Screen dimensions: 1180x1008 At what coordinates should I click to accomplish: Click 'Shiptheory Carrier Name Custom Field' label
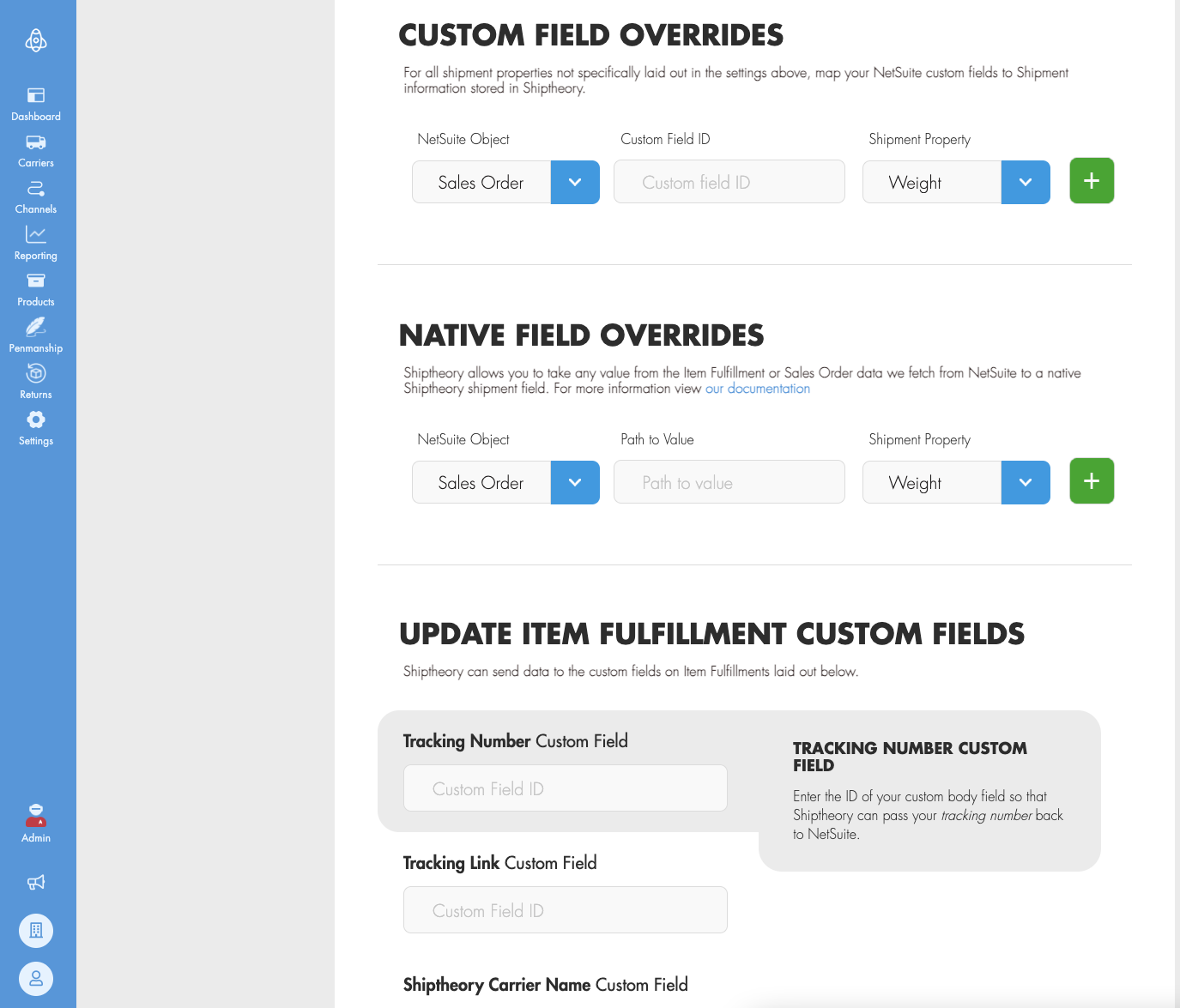click(546, 985)
